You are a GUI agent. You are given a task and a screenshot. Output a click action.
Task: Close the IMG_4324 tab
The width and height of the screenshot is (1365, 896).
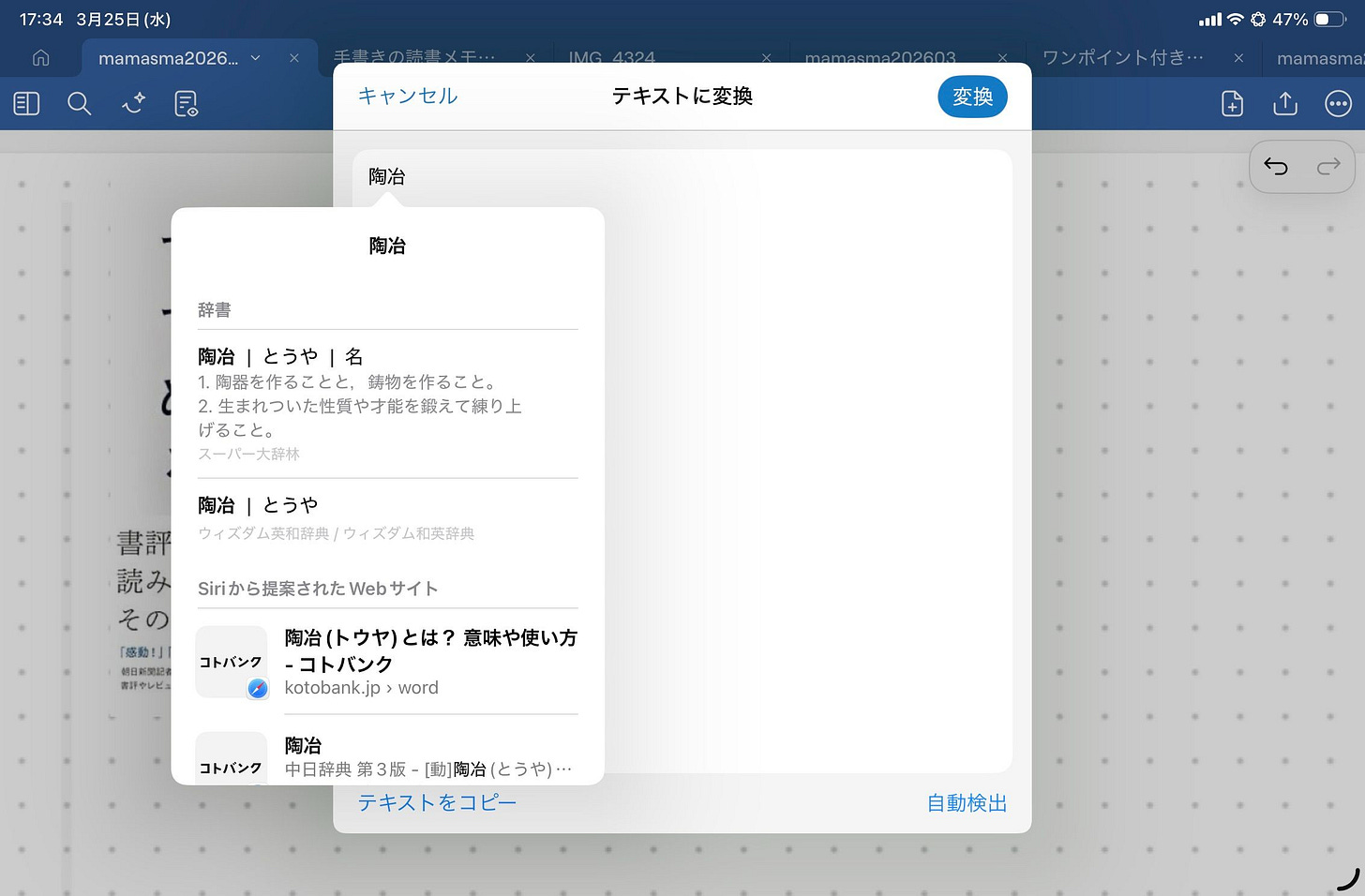[766, 58]
